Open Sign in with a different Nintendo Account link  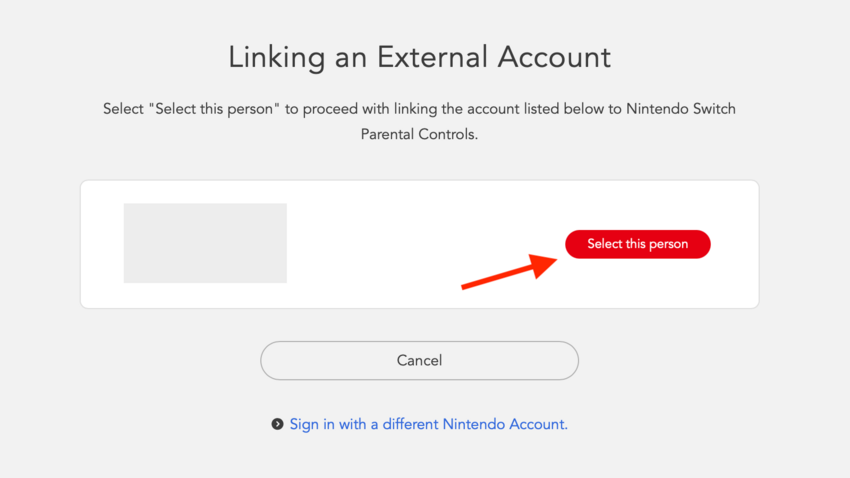(428, 424)
